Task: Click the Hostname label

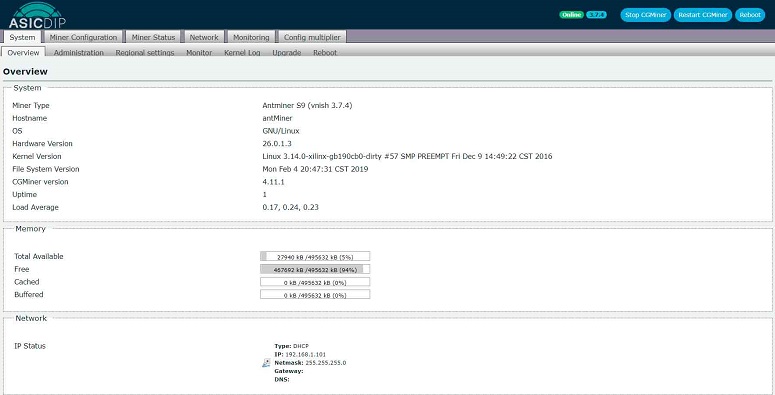Action: [x=30, y=118]
